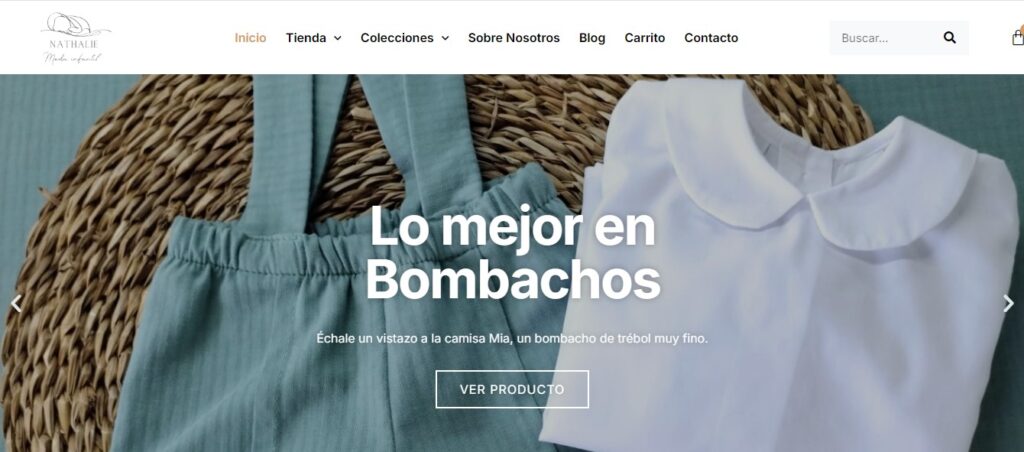
Task: Expand the Colecciones dropdown chevron
Action: pyautogui.click(x=445, y=39)
